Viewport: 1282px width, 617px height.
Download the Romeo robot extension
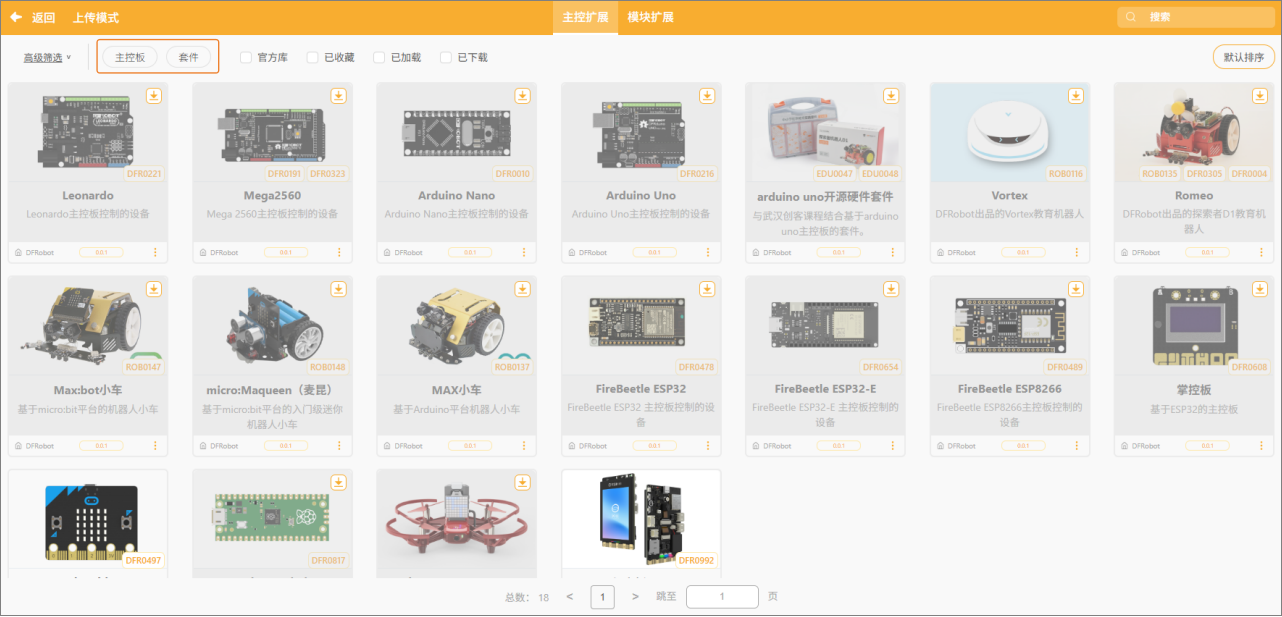[x=1260, y=96]
